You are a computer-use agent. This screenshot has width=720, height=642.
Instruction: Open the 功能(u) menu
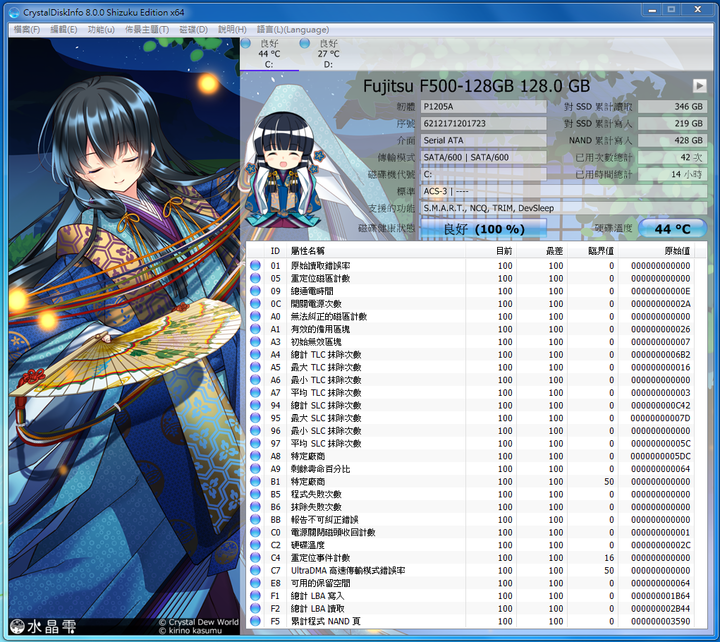coord(101,30)
